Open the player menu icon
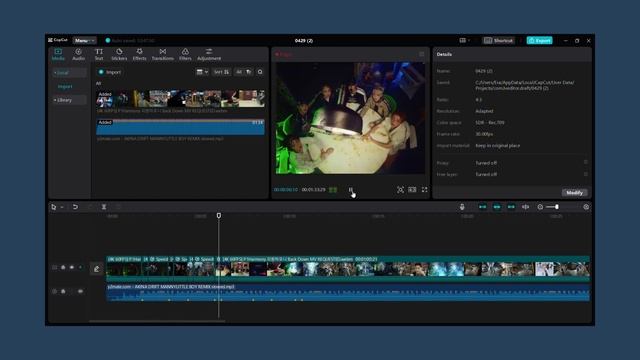 [x=421, y=54]
